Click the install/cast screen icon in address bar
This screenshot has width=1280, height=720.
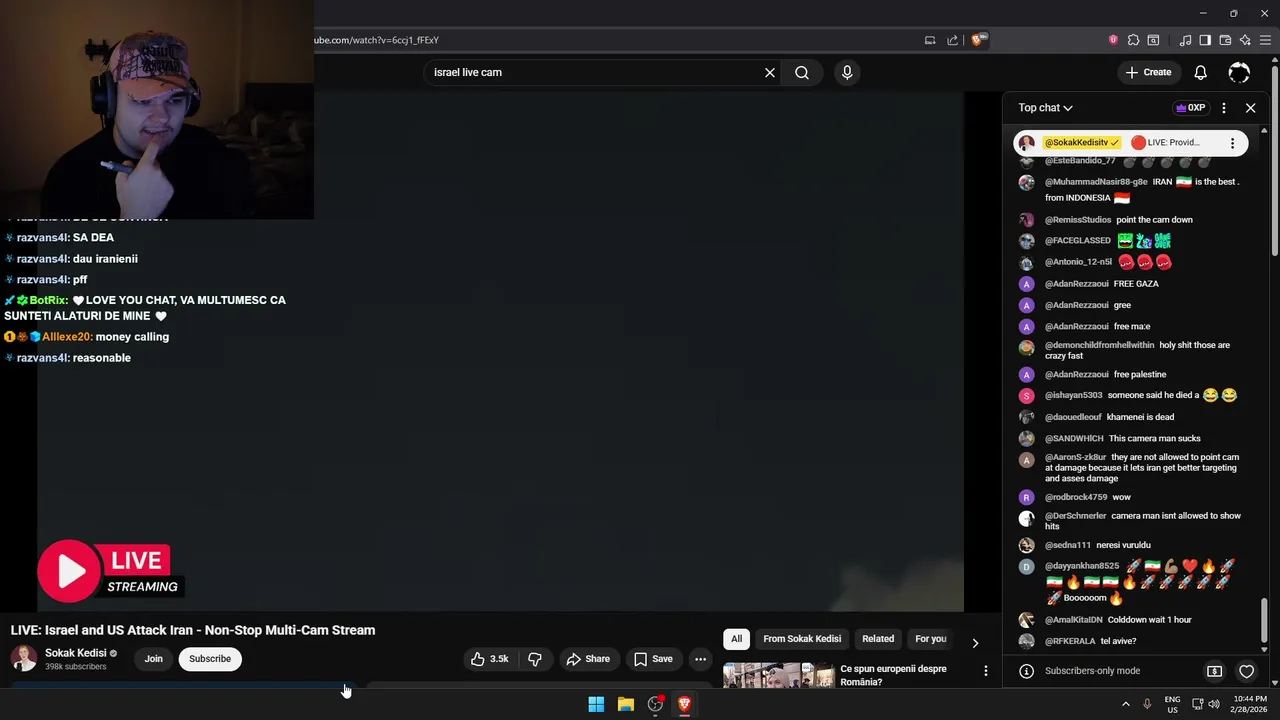click(930, 40)
